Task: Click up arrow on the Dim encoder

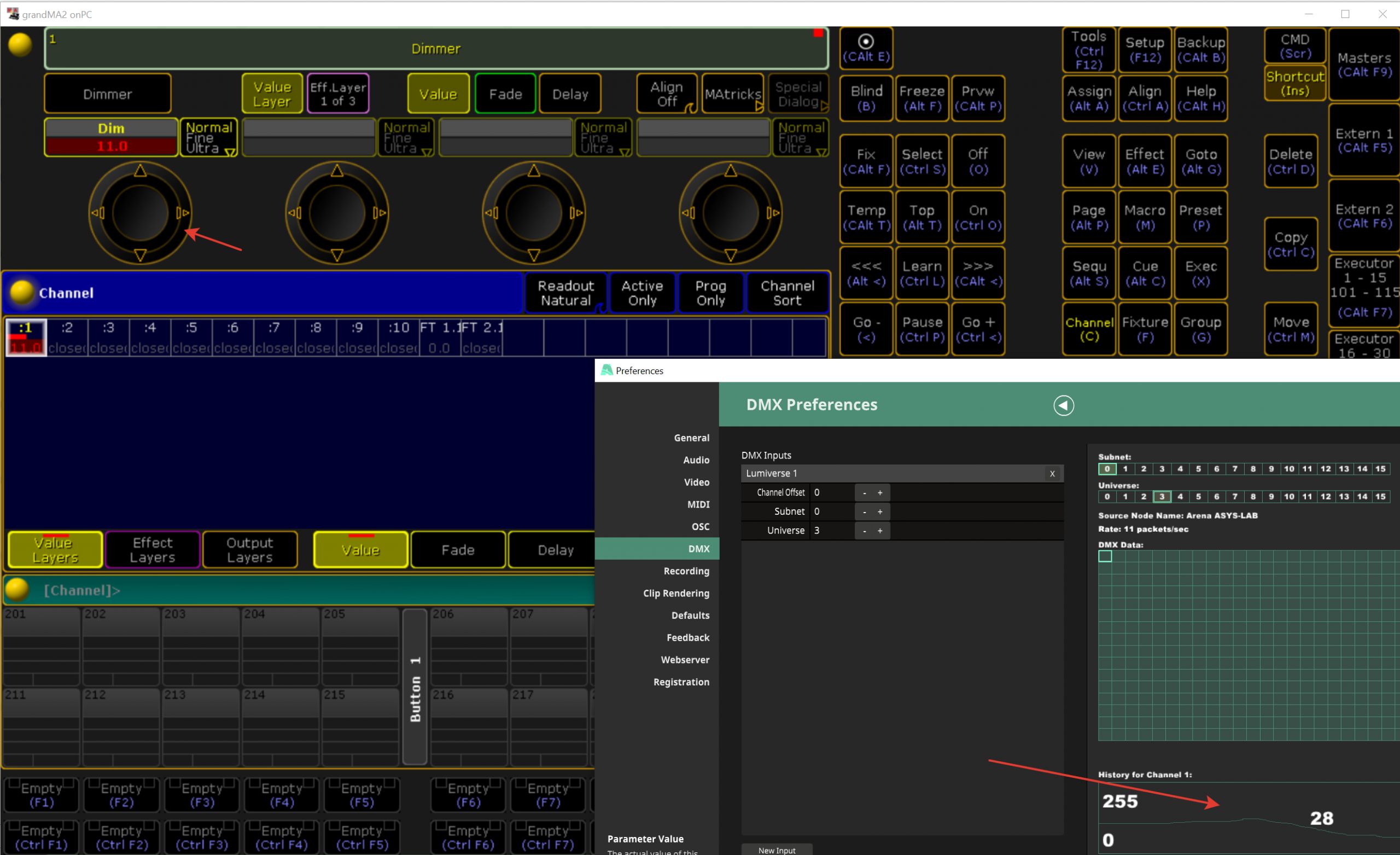Action: click(140, 170)
